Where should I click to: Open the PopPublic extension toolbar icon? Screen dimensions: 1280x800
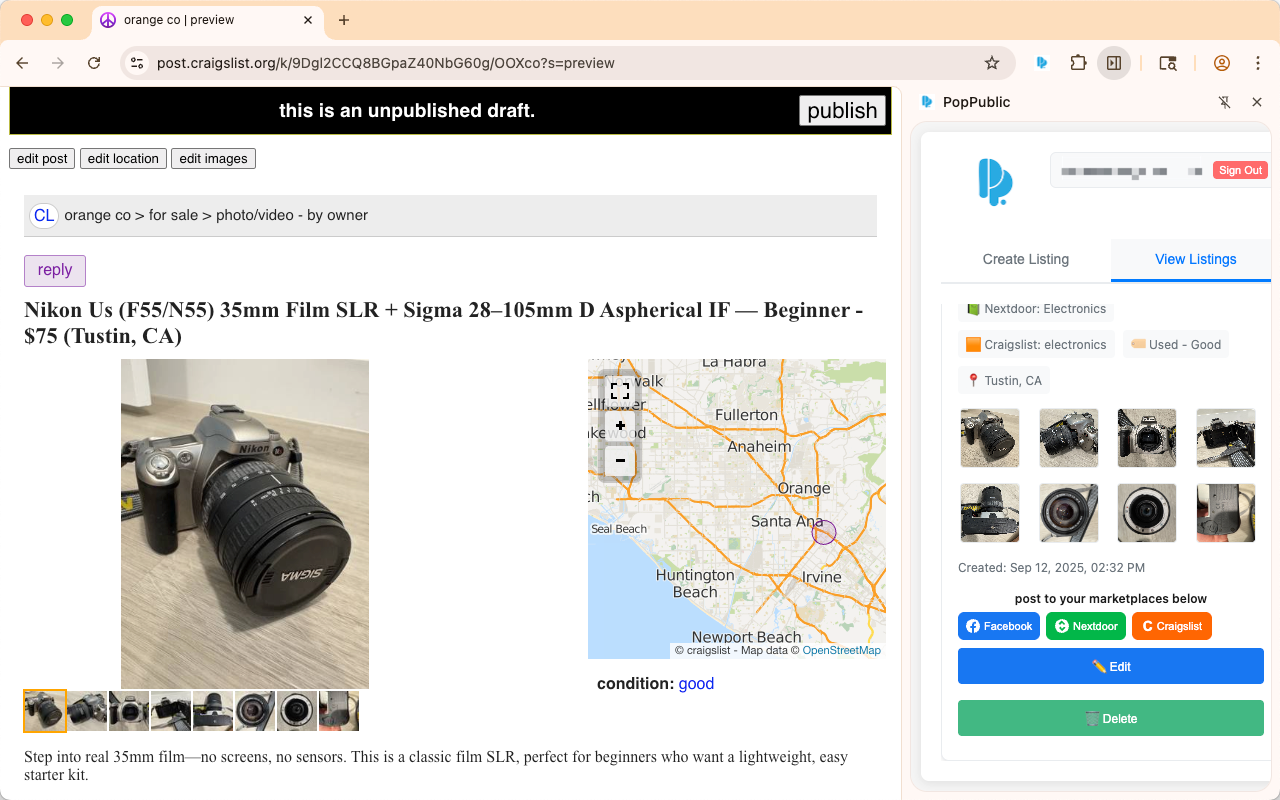coord(1042,63)
